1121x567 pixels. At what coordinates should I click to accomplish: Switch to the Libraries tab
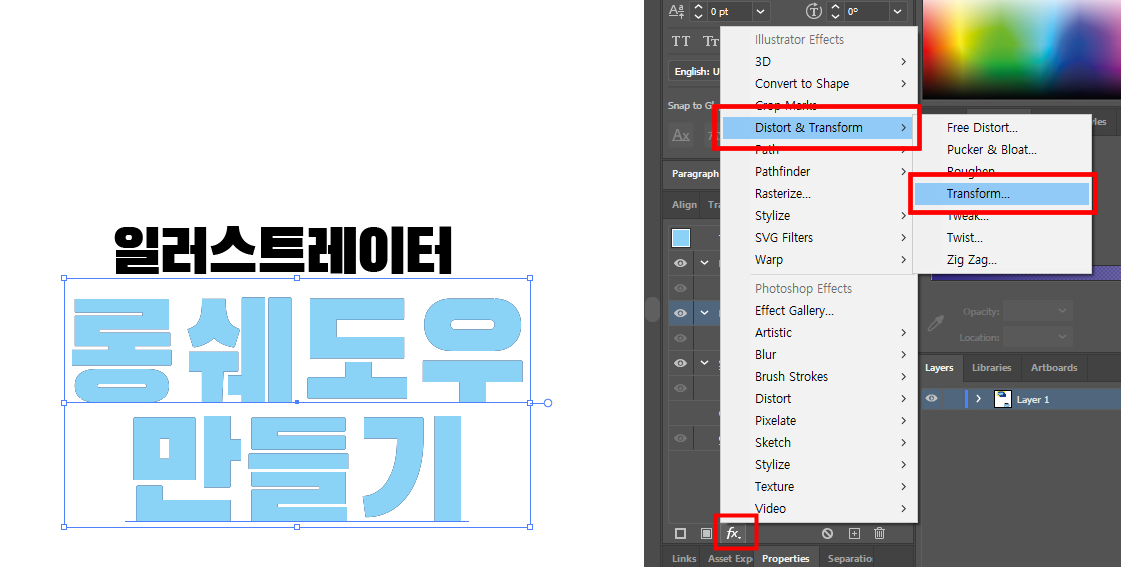992,368
